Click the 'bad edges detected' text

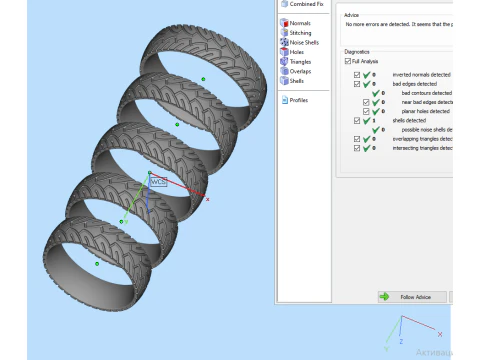point(415,84)
